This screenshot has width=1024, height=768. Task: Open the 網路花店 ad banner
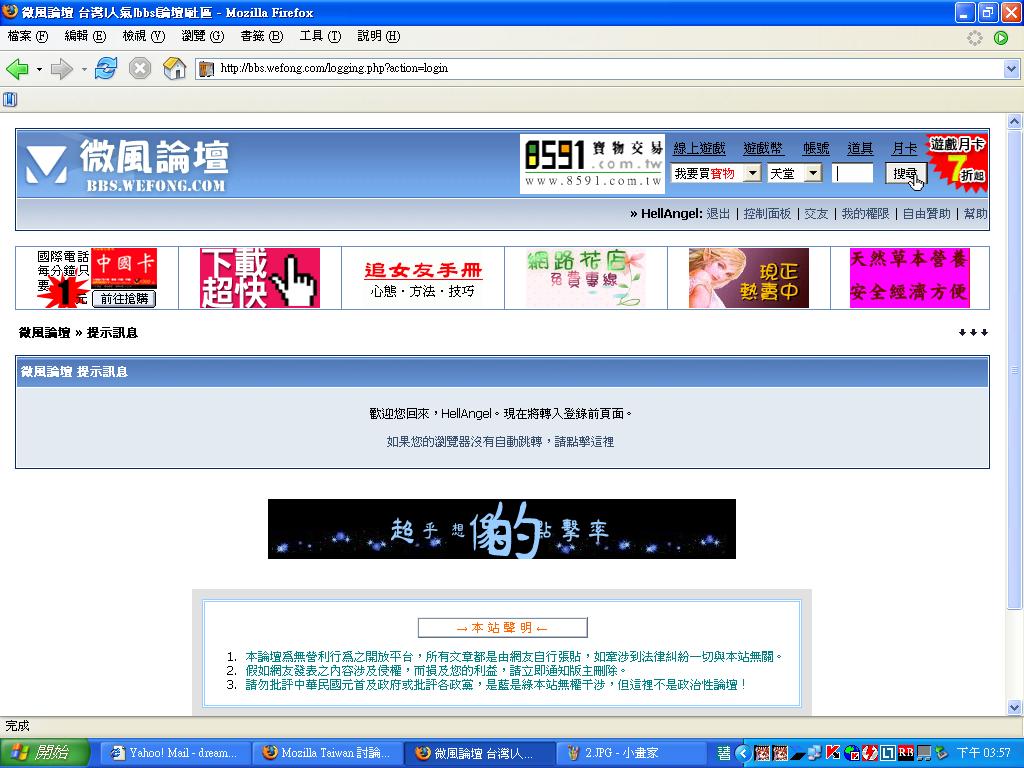(586, 278)
